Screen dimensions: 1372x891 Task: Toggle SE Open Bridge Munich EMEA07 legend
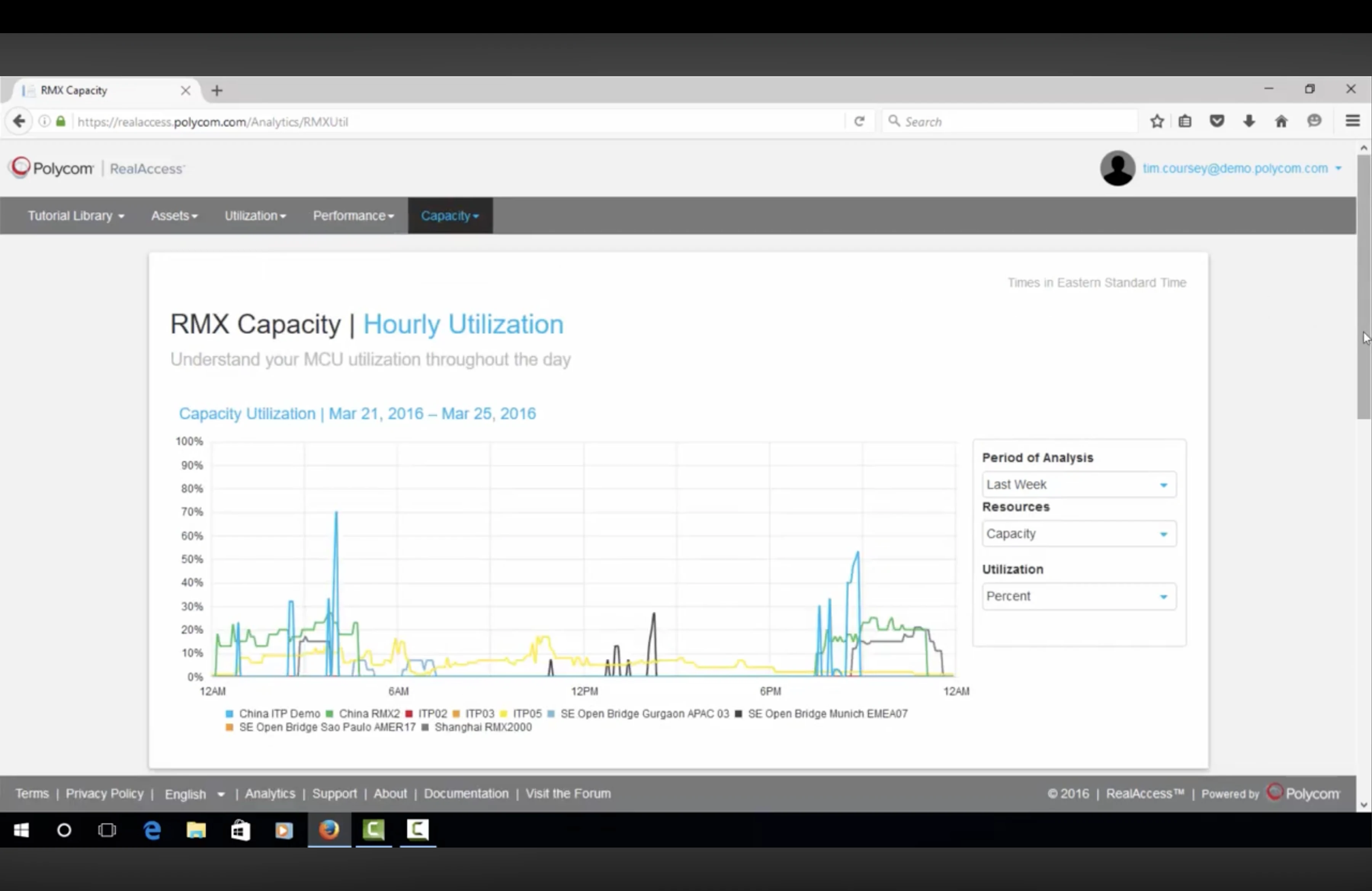pos(827,713)
